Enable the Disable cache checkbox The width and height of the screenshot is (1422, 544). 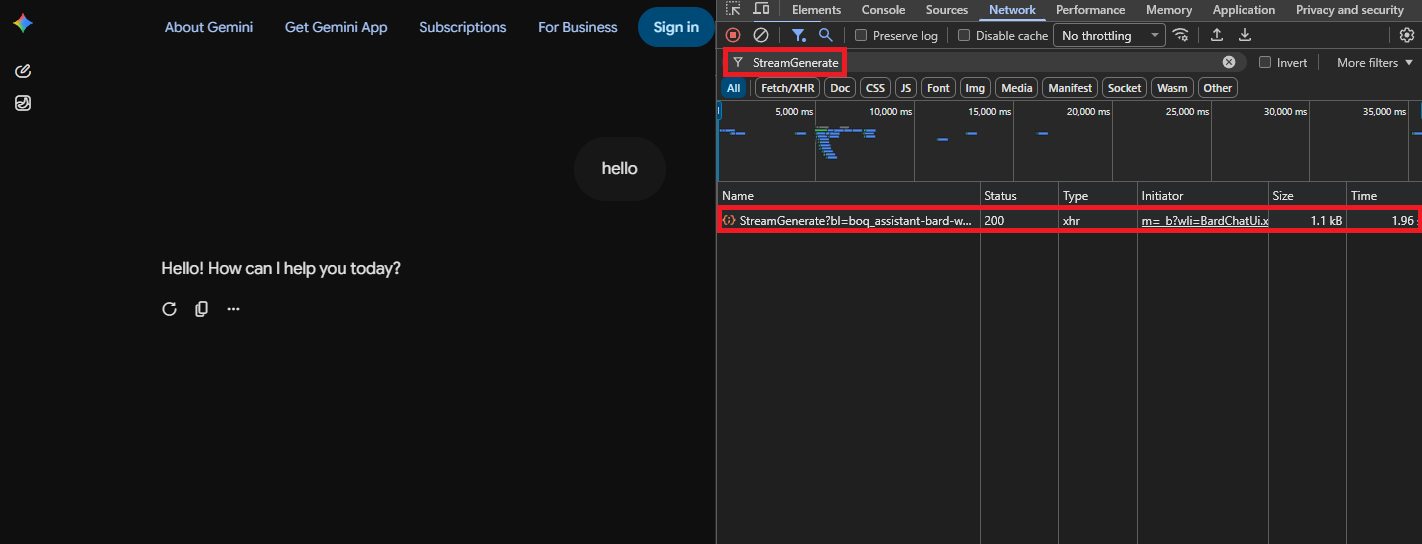(x=964, y=35)
